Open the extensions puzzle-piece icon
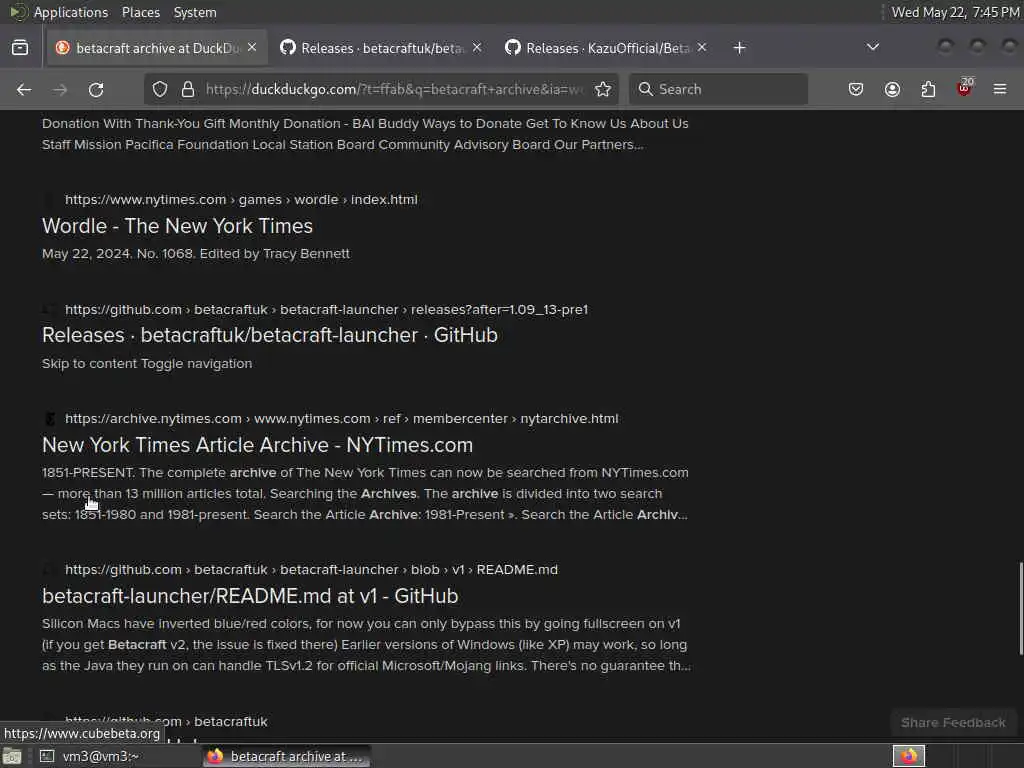The height and width of the screenshot is (768, 1024). (928, 89)
